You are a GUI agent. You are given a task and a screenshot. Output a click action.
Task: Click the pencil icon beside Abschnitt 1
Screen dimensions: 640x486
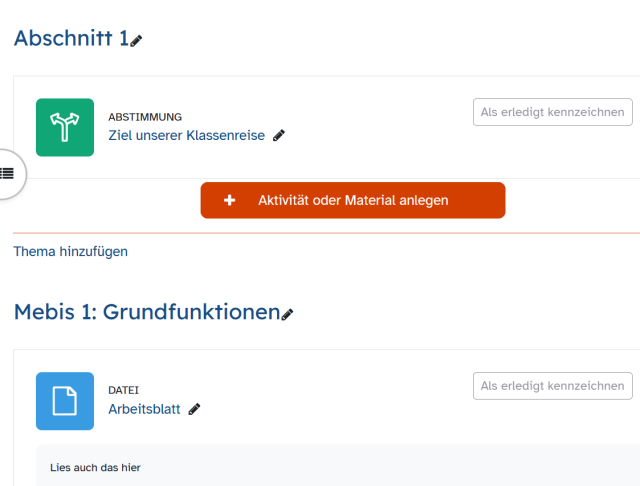click(x=136, y=41)
